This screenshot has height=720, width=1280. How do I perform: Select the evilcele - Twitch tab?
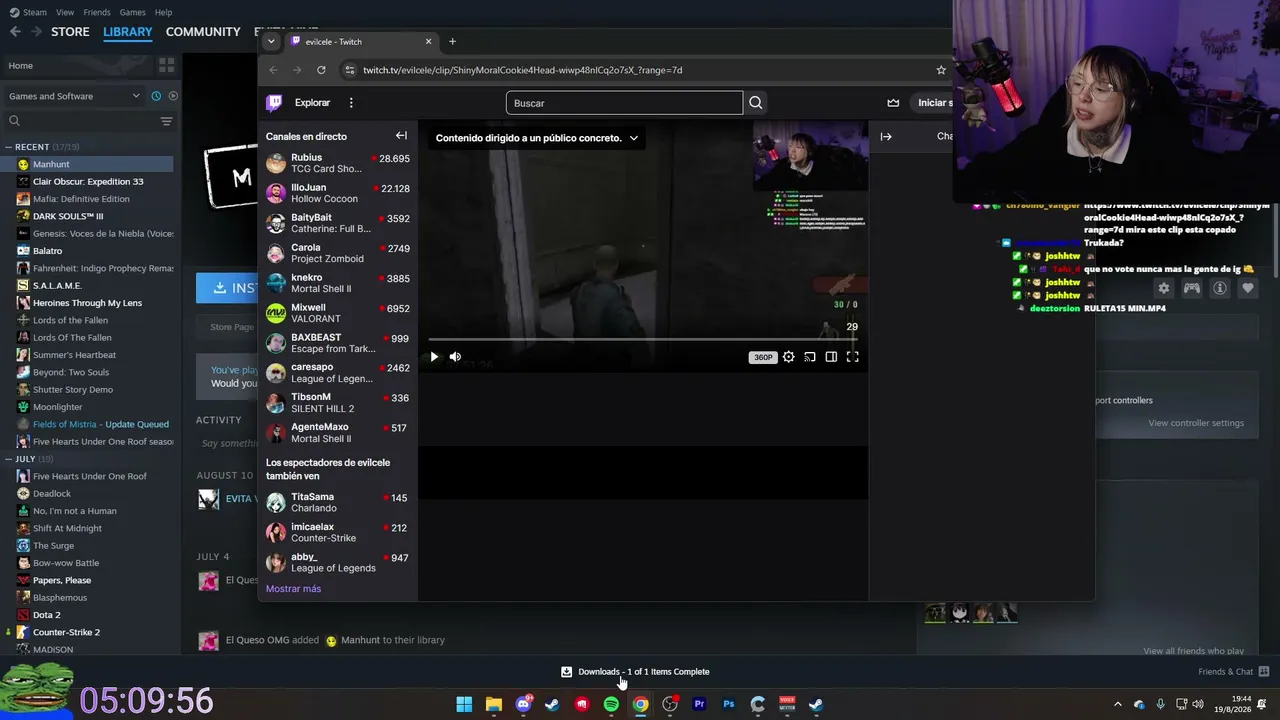point(362,42)
